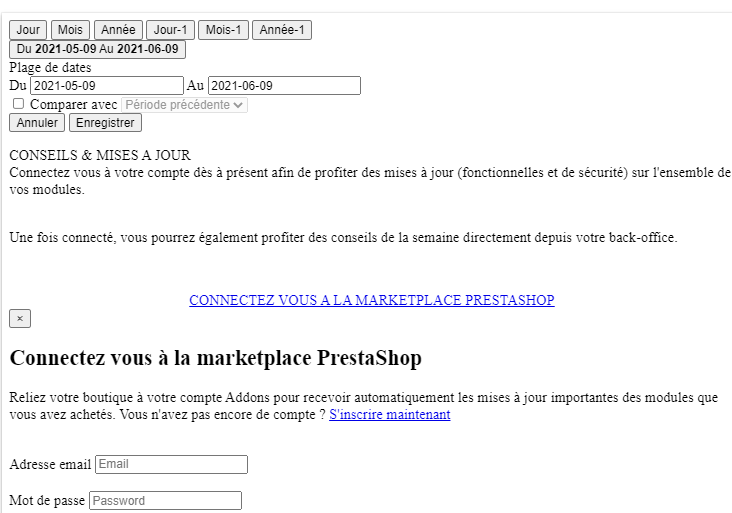The width and height of the screenshot is (732, 513).
Task: Click the Adresse email input field
Action: [171, 464]
